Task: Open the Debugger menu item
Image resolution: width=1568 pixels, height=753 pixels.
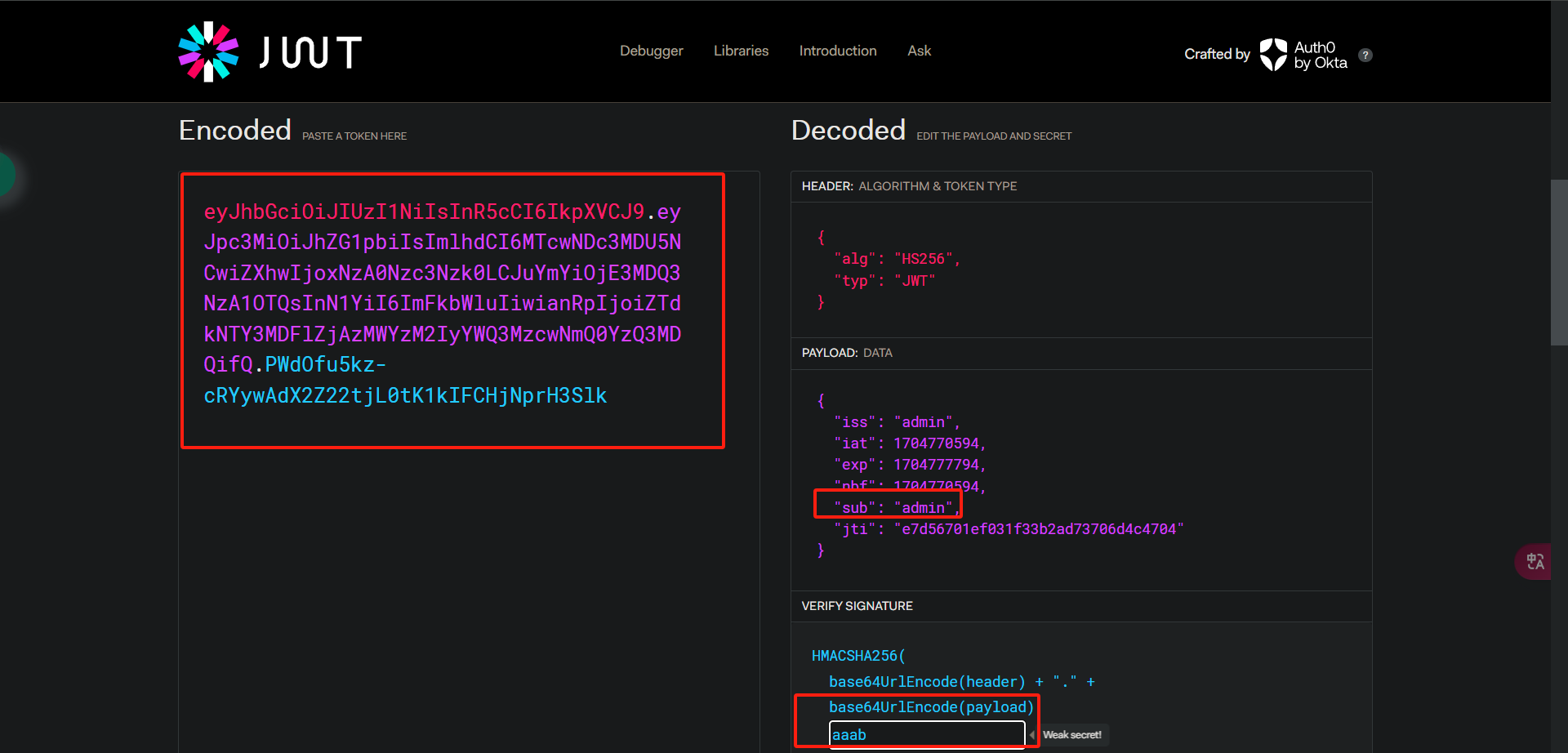Action: coord(651,51)
